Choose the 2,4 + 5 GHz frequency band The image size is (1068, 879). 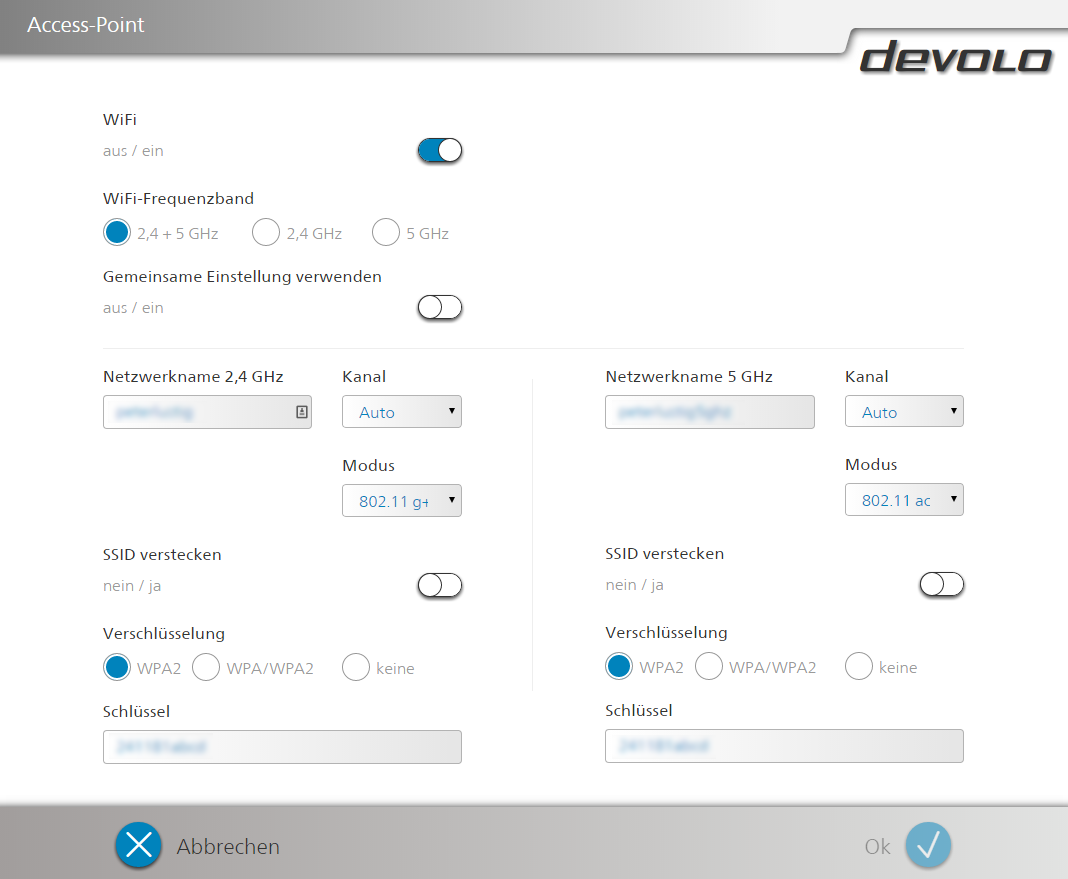click(x=117, y=233)
